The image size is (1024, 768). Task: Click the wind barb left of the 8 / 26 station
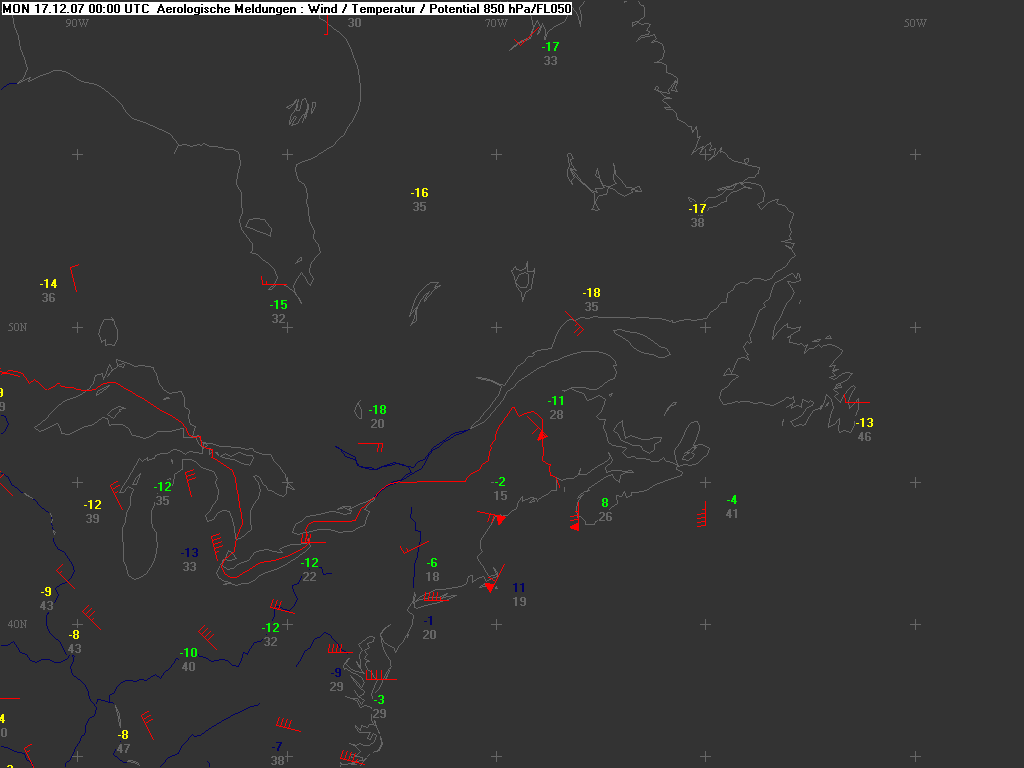(x=575, y=519)
